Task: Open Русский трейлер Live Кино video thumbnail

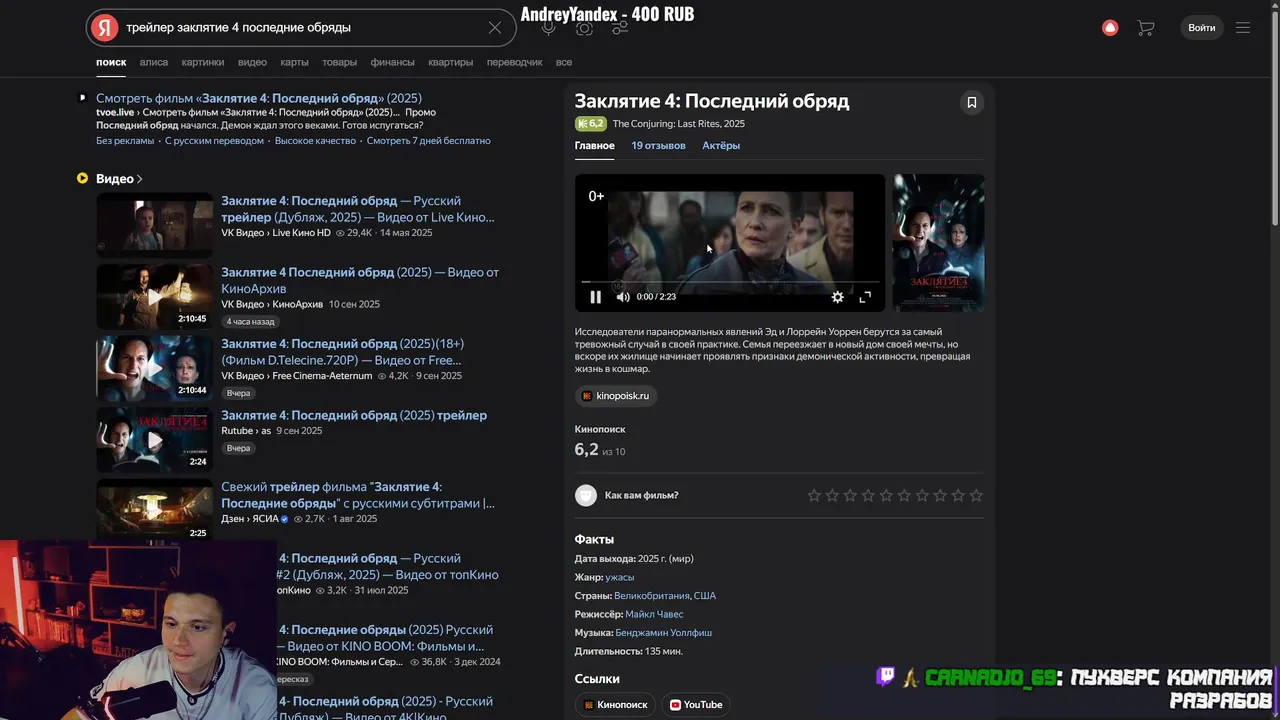Action: coord(154,225)
